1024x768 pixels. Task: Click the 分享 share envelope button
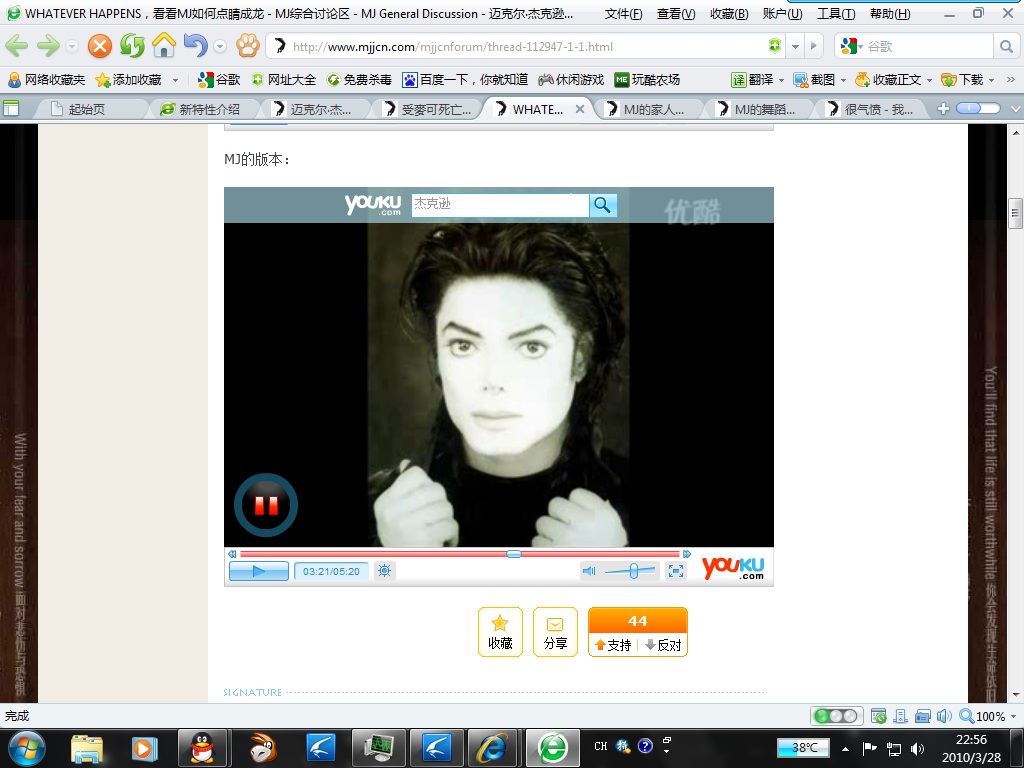(555, 632)
